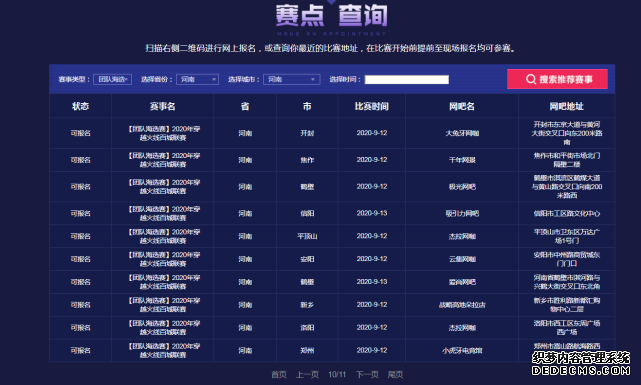Open the 选择省份 dropdown set to 河南
641x385 pixels.
pos(197,79)
